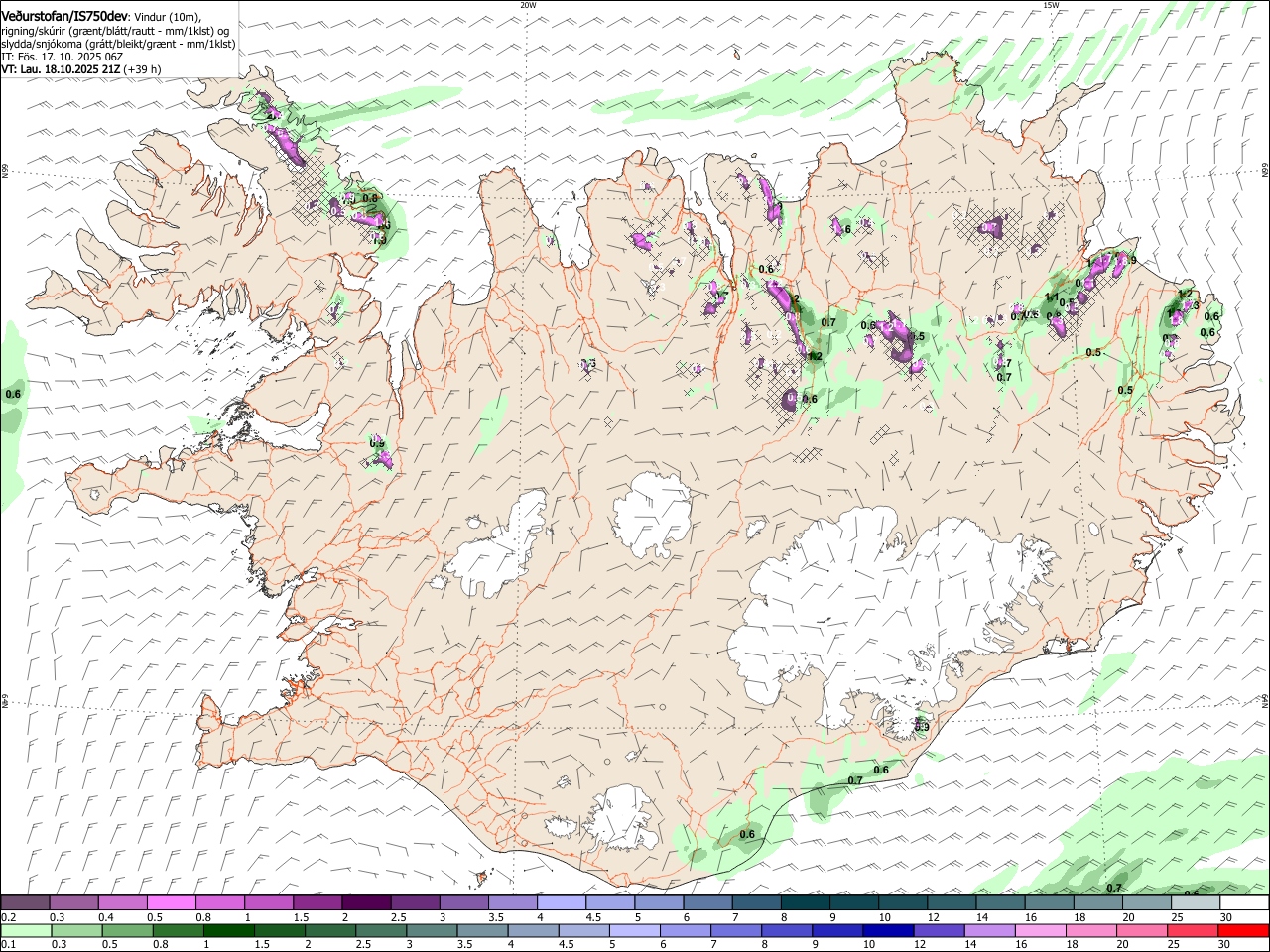Click the 20W longitude label

[x=528, y=5]
